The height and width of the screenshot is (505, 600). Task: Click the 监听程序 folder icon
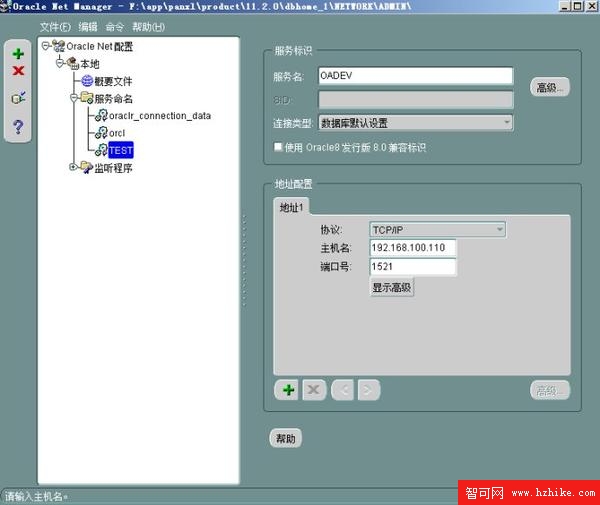pyautogui.click(x=87, y=167)
